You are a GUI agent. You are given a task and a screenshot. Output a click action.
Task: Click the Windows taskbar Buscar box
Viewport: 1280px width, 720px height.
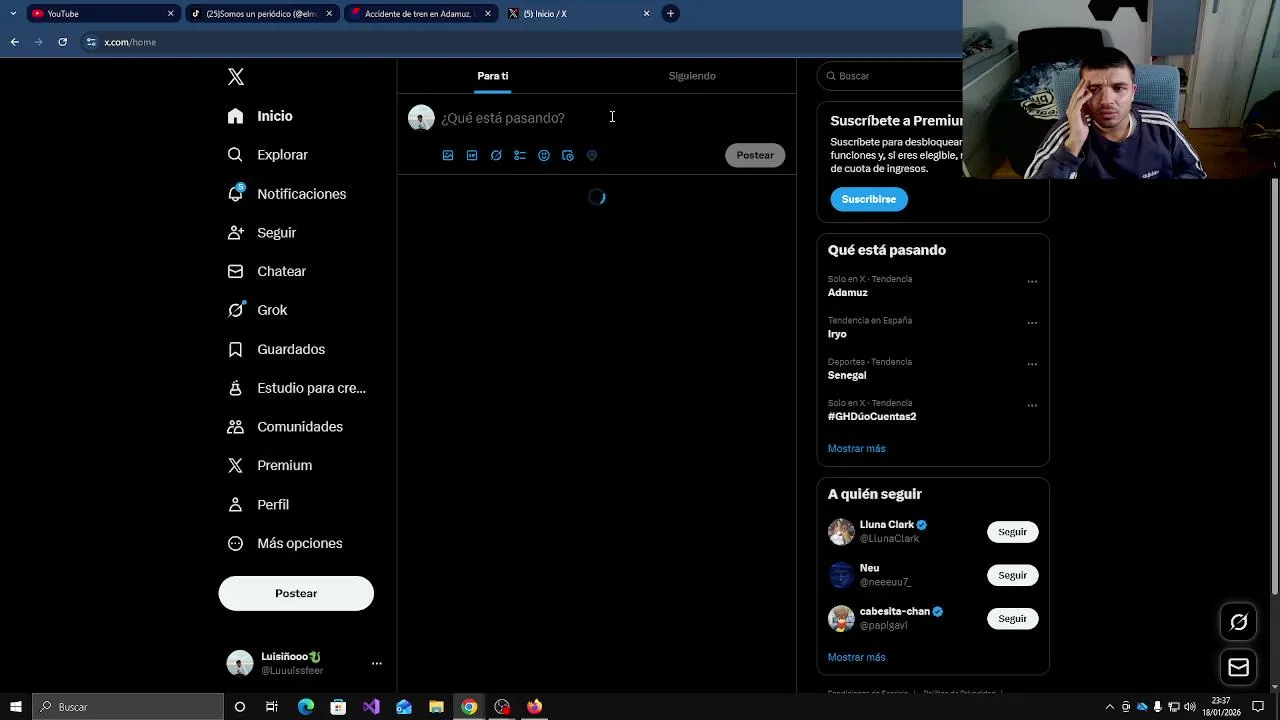click(128, 707)
